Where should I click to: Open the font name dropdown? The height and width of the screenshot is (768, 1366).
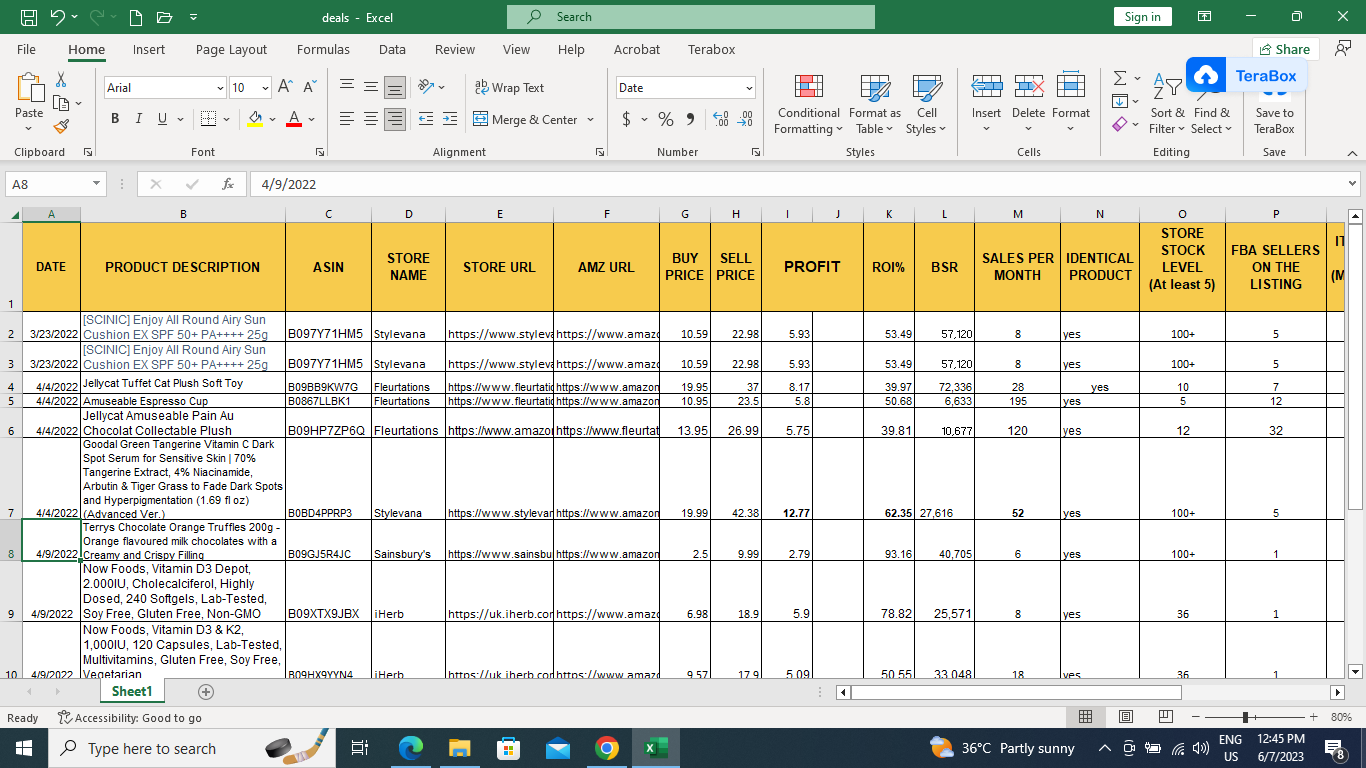click(220, 88)
